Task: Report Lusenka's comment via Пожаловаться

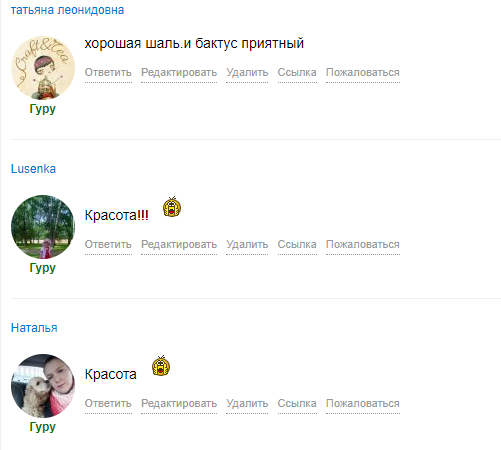Action: (x=363, y=244)
